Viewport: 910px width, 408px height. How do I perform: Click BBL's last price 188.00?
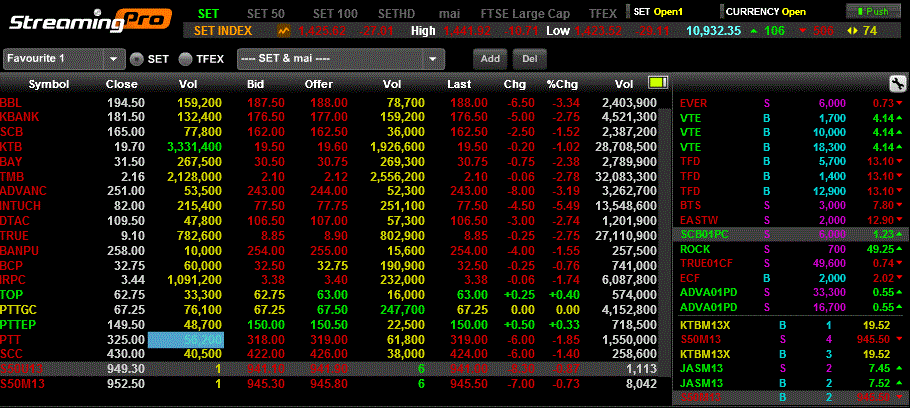(x=468, y=103)
